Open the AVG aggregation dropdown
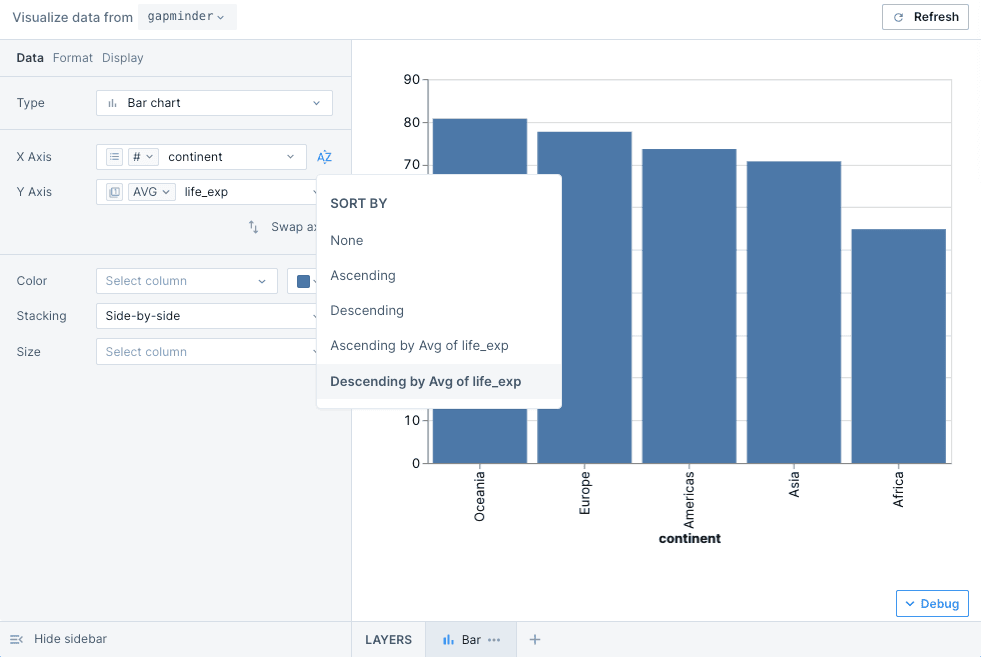This screenshot has height=657, width=981. tap(152, 192)
